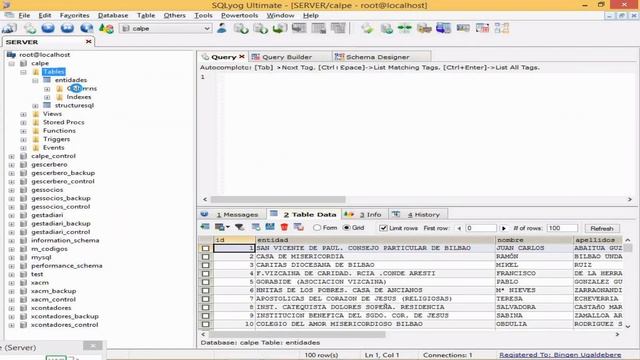This screenshot has width=640, height=360.
Task: Click the Registered To link in status bar
Action: coord(560,355)
